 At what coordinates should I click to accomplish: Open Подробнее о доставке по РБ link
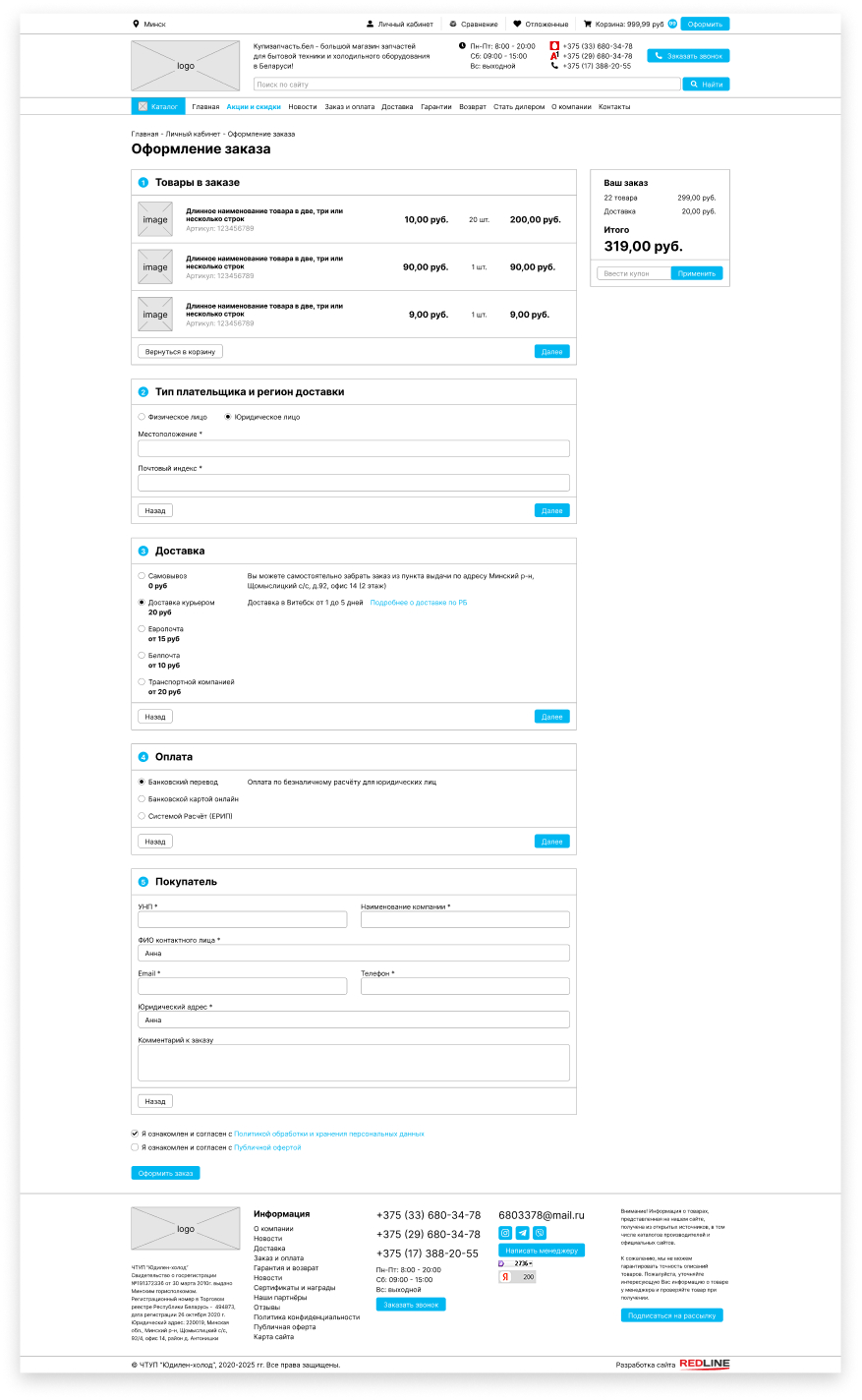coord(419,603)
